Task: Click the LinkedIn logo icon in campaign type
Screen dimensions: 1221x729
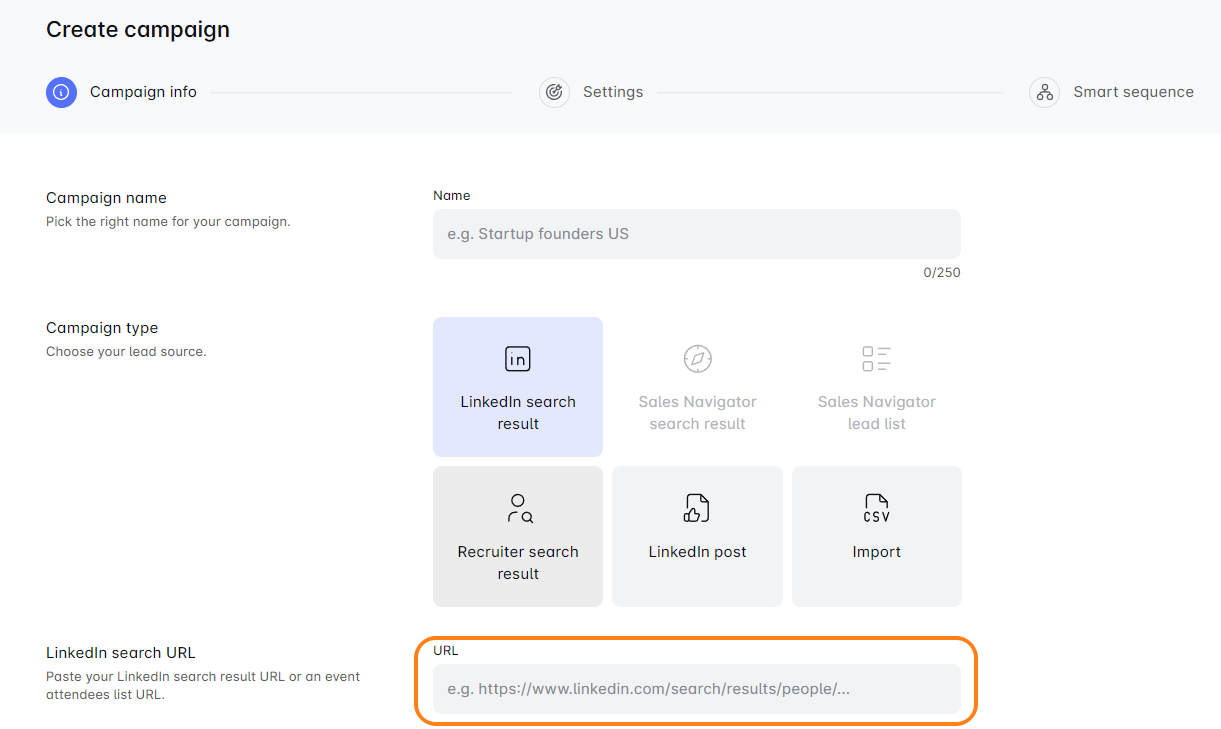Action: pos(517,359)
